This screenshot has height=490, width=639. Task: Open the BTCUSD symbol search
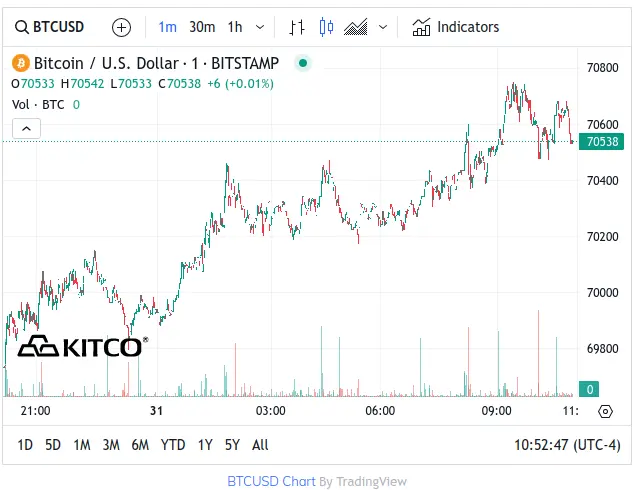49,27
